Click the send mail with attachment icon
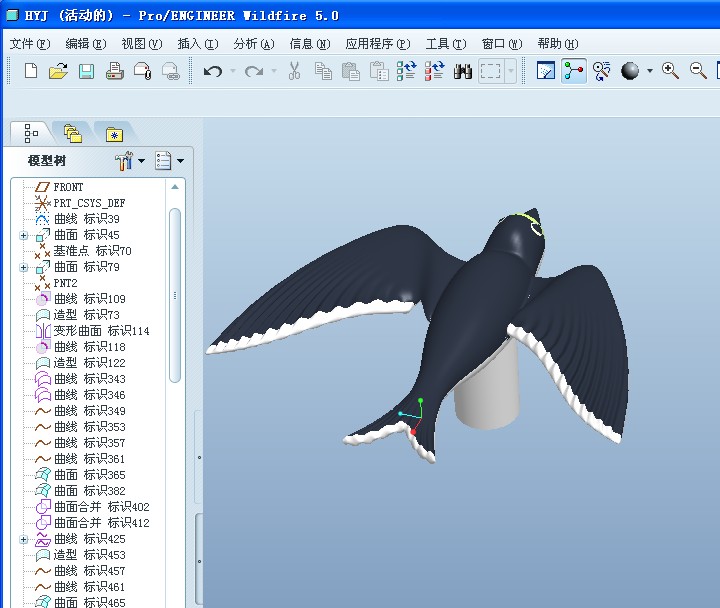 tap(142, 71)
